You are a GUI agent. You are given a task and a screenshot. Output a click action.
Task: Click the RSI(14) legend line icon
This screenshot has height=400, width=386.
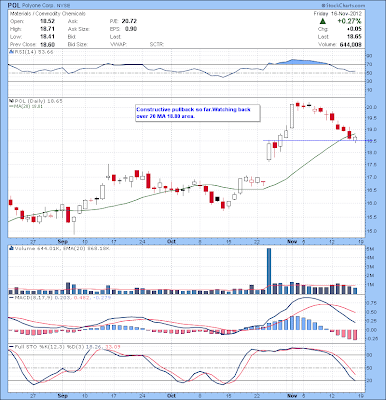[11, 52]
